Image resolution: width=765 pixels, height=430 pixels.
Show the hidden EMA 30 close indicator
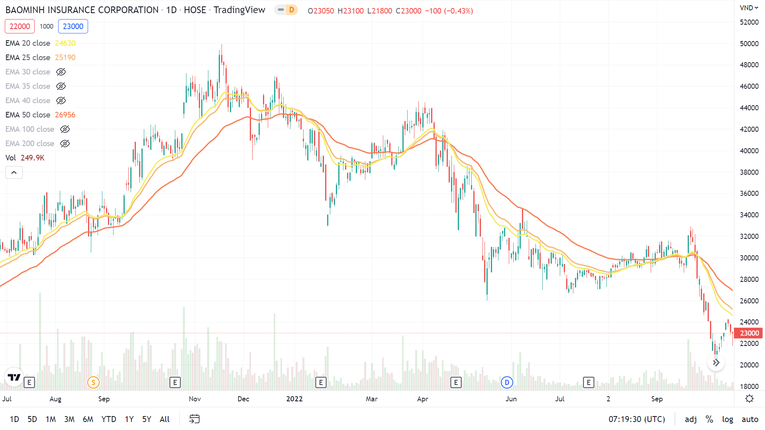coord(60,72)
